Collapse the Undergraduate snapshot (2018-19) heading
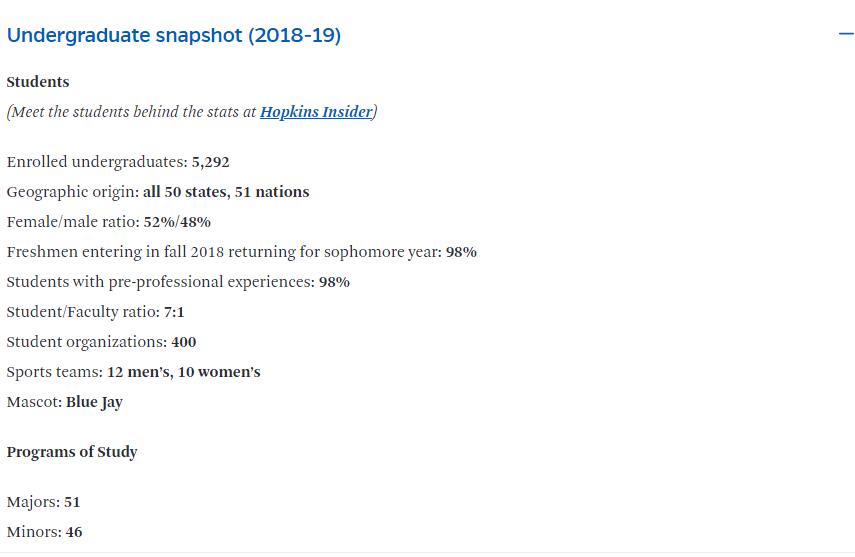 pos(174,36)
